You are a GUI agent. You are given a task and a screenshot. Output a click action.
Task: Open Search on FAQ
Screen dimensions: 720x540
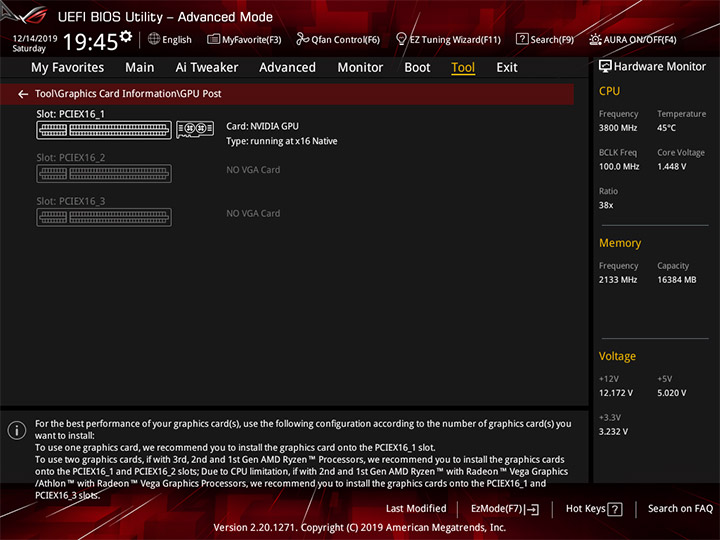pyautogui.click(x=680, y=509)
